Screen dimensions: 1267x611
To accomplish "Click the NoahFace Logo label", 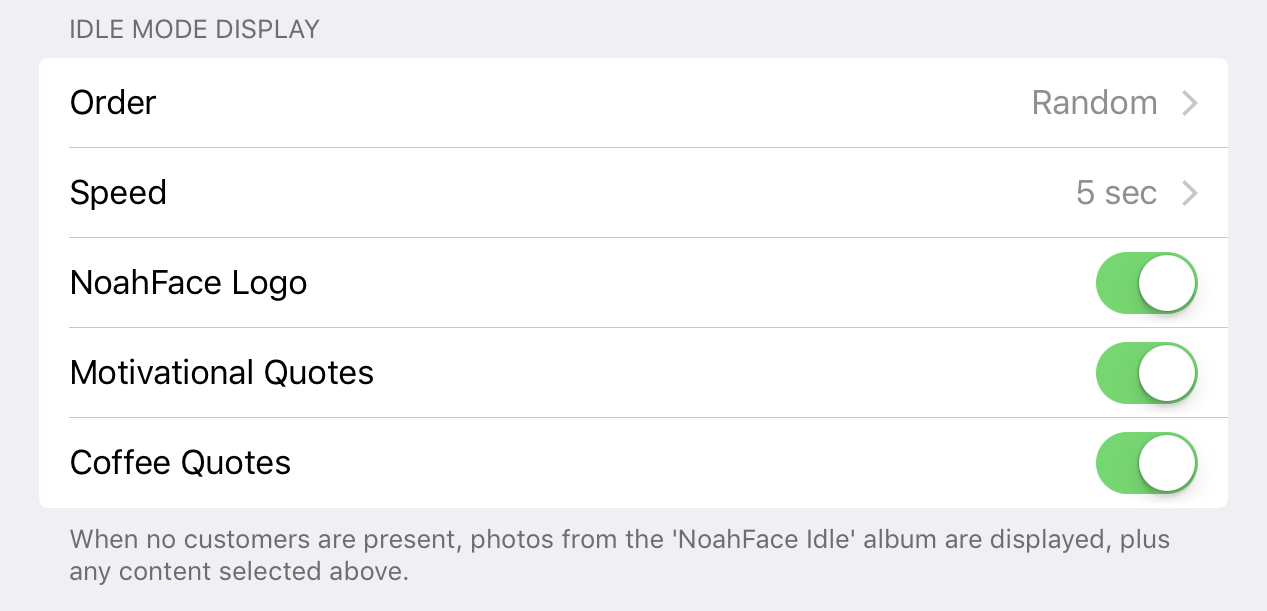I will (188, 284).
